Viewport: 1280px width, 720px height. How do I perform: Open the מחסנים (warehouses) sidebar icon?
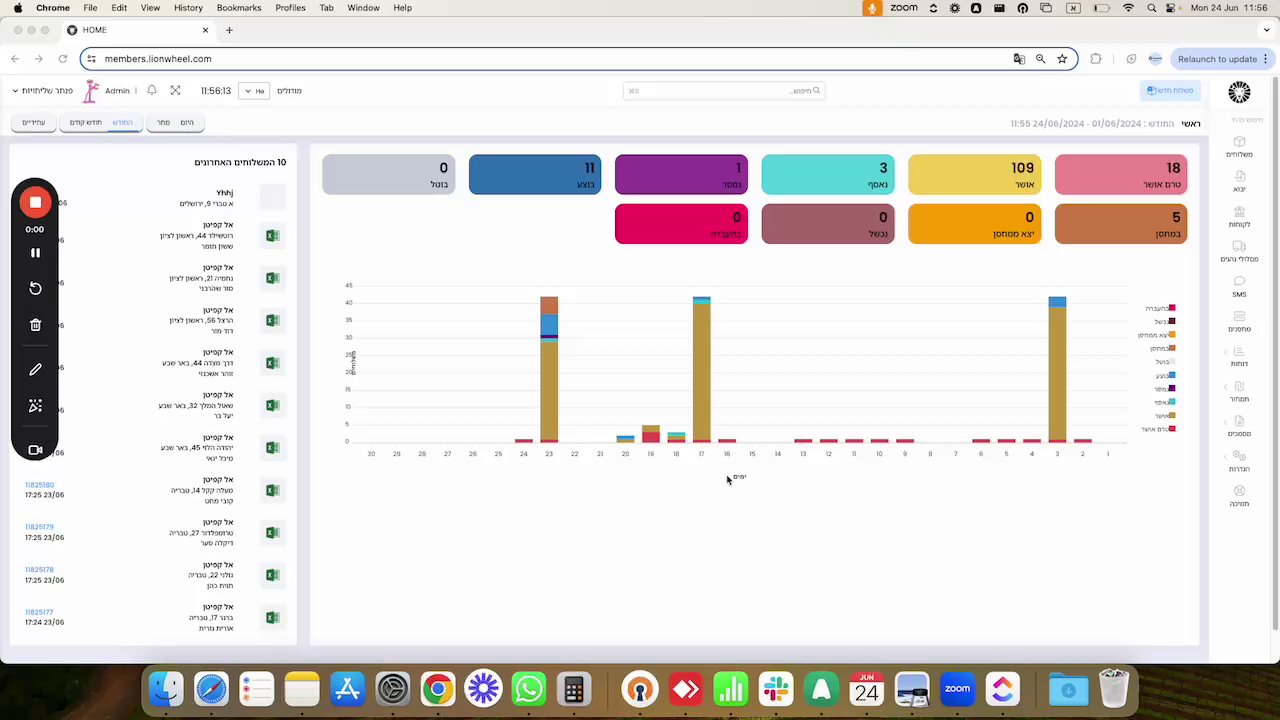click(1239, 317)
